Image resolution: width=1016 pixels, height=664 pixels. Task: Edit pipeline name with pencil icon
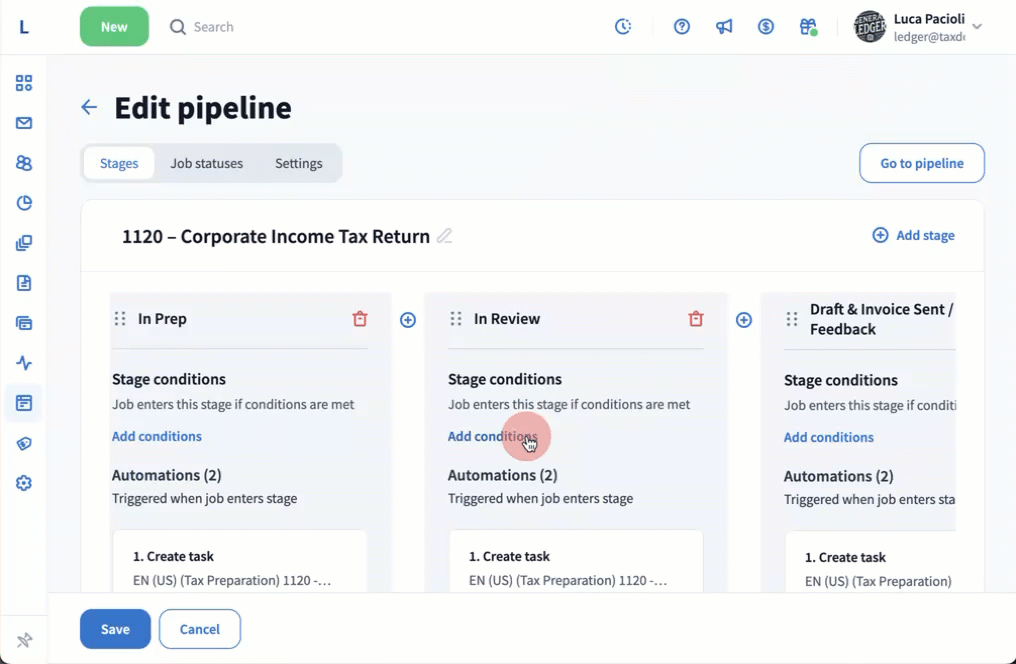(445, 236)
